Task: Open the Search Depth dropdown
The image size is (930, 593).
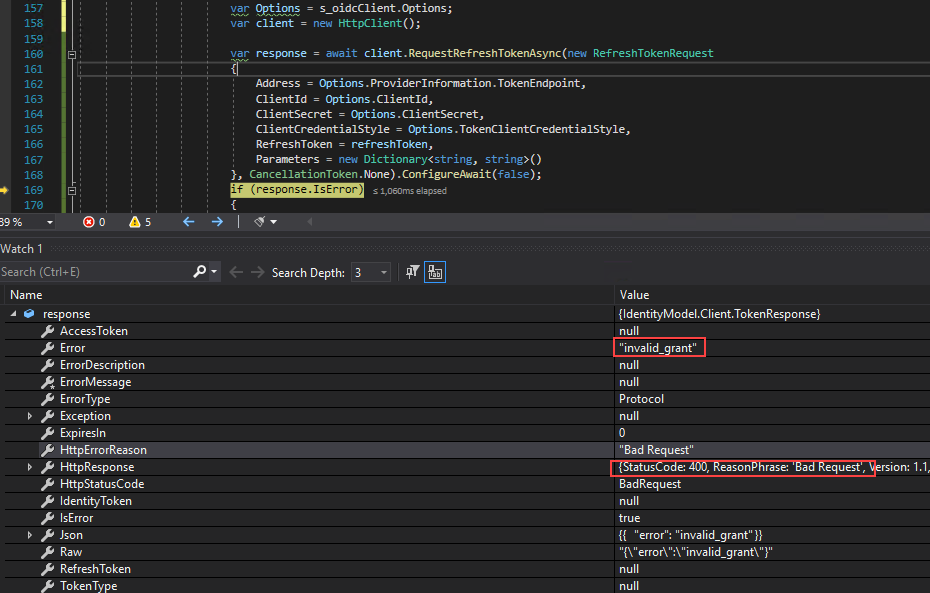Action: [x=382, y=272]
